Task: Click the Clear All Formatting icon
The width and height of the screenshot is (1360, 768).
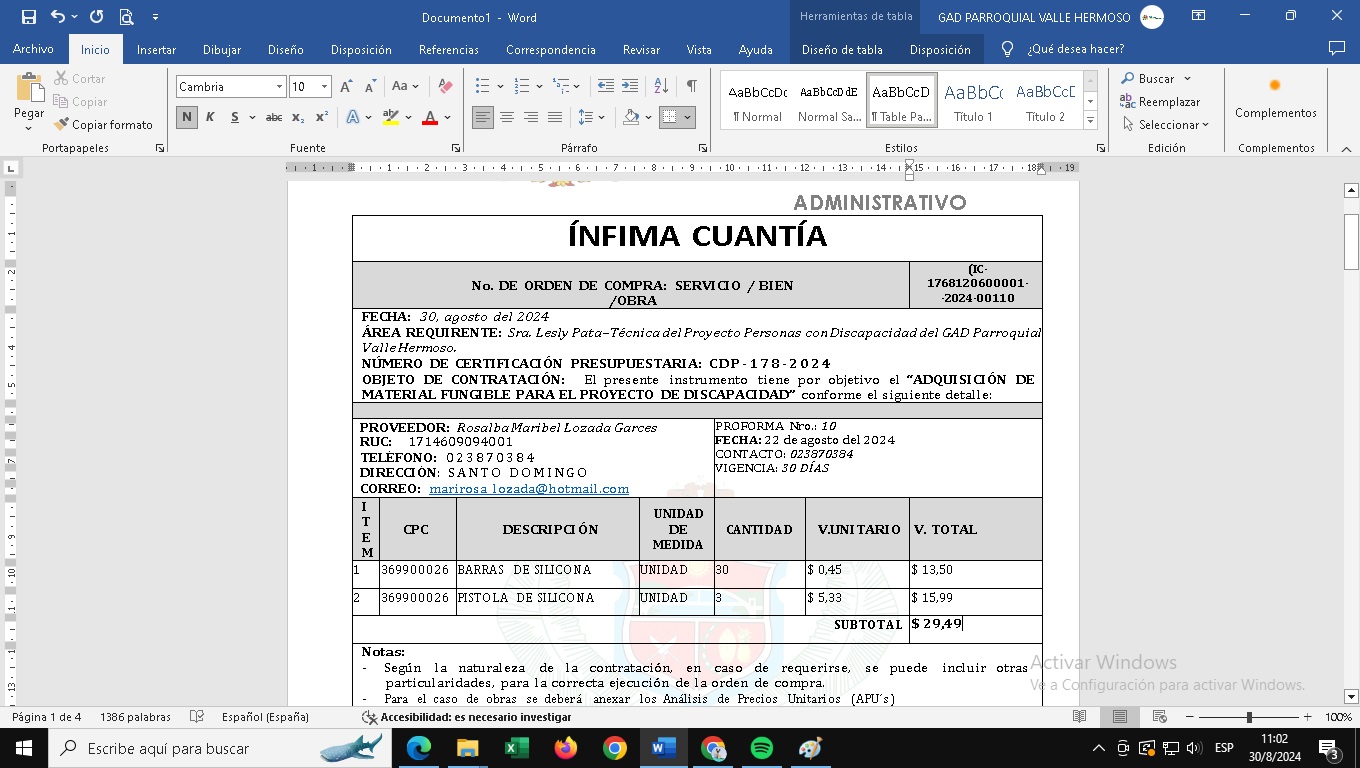Action: pos(446,87)
